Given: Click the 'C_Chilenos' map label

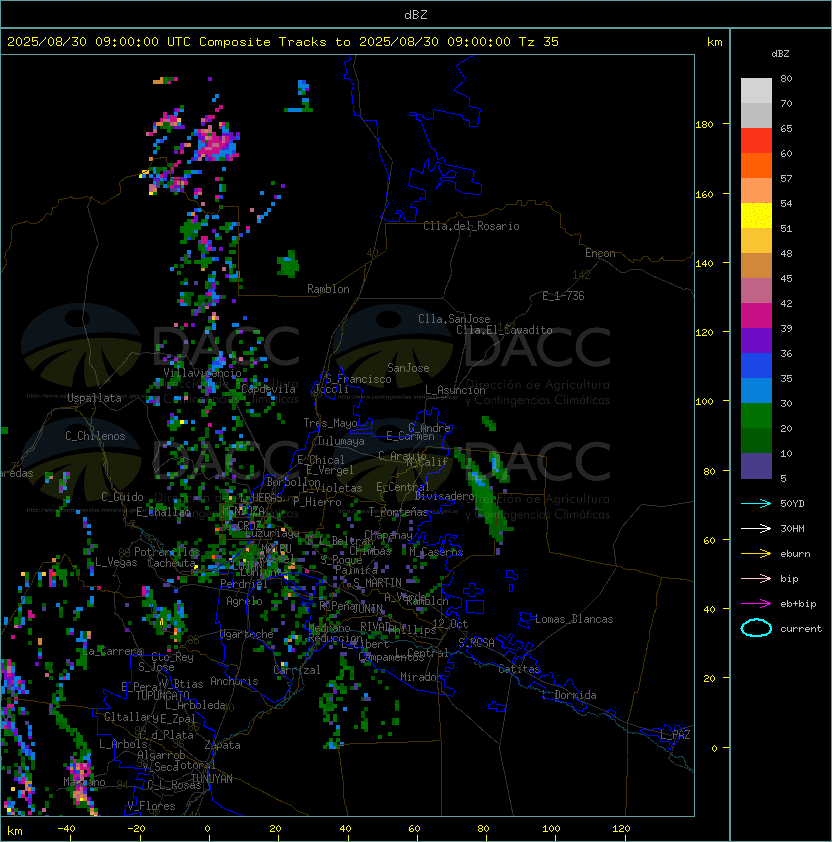Looking at the screenshot, I should [x=95, y=436].
